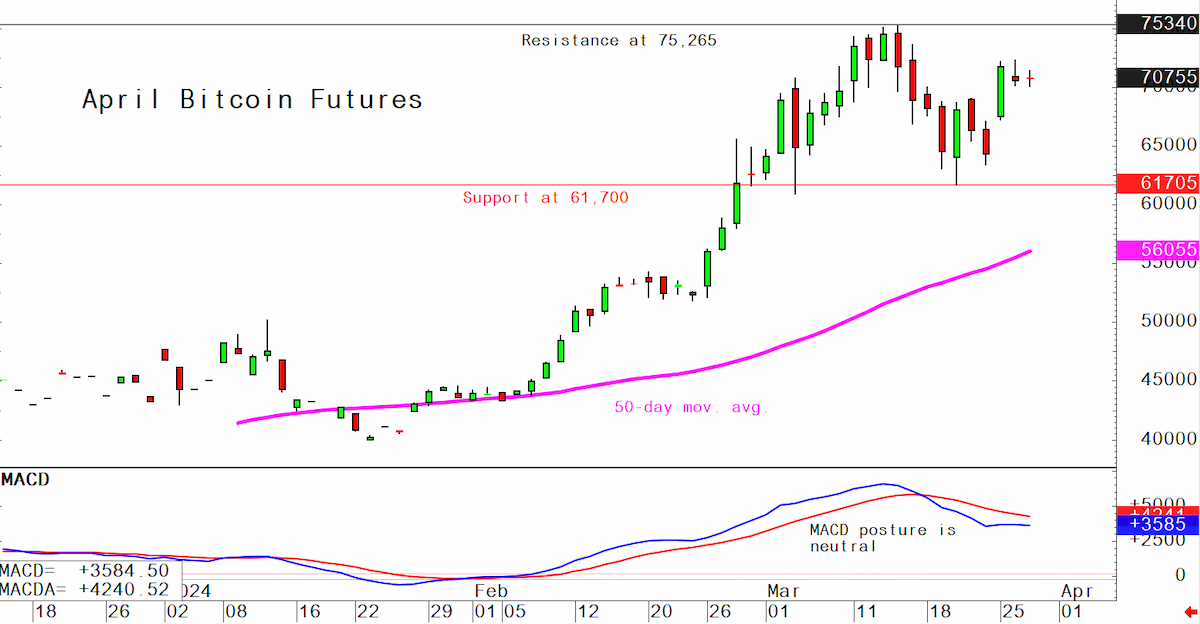Click the '29' date axis label
Image resolution: width=1200 pixels, height=624 pixels.
click(x=442, y=610)
